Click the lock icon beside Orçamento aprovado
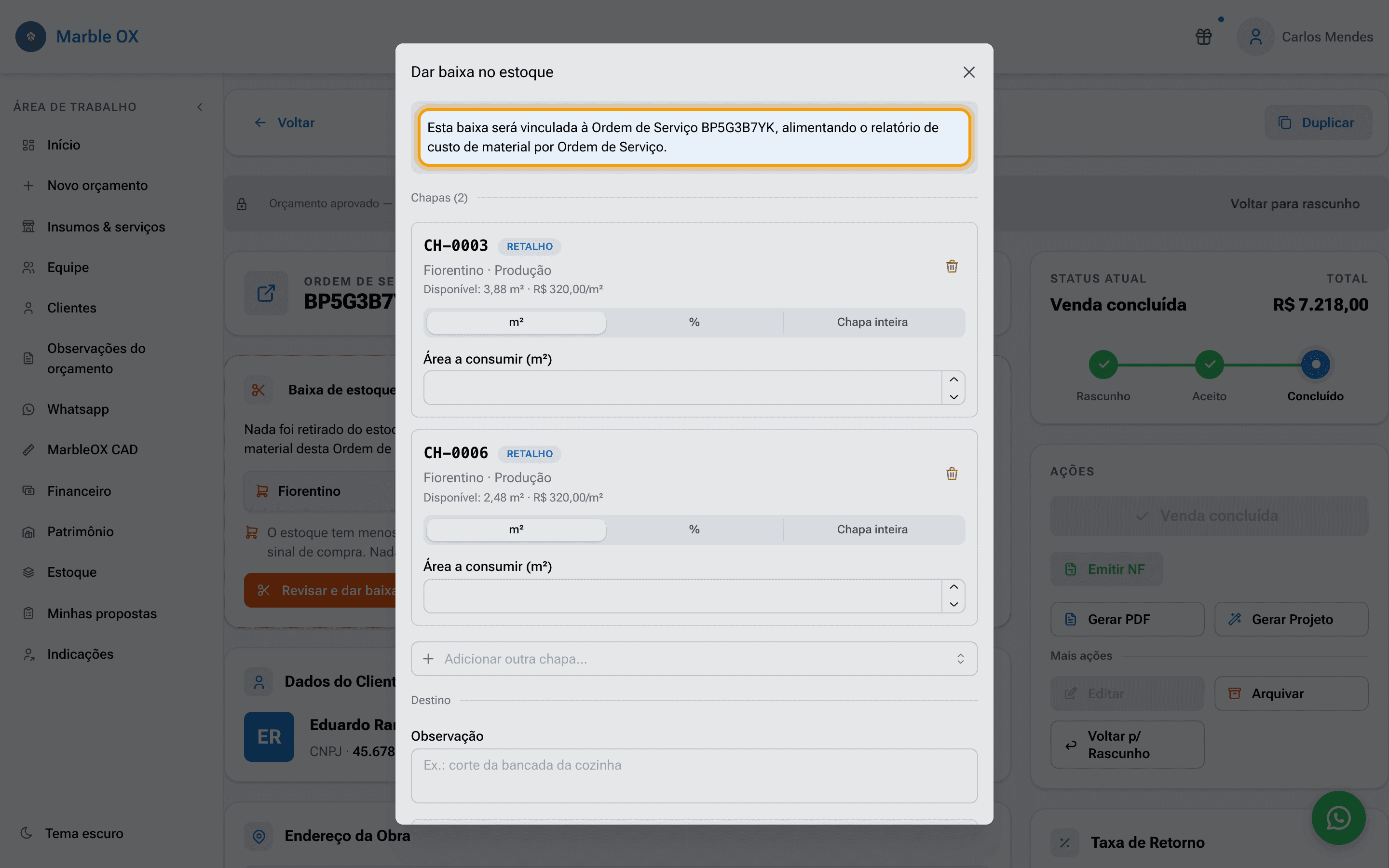 (x=242, y=204)
